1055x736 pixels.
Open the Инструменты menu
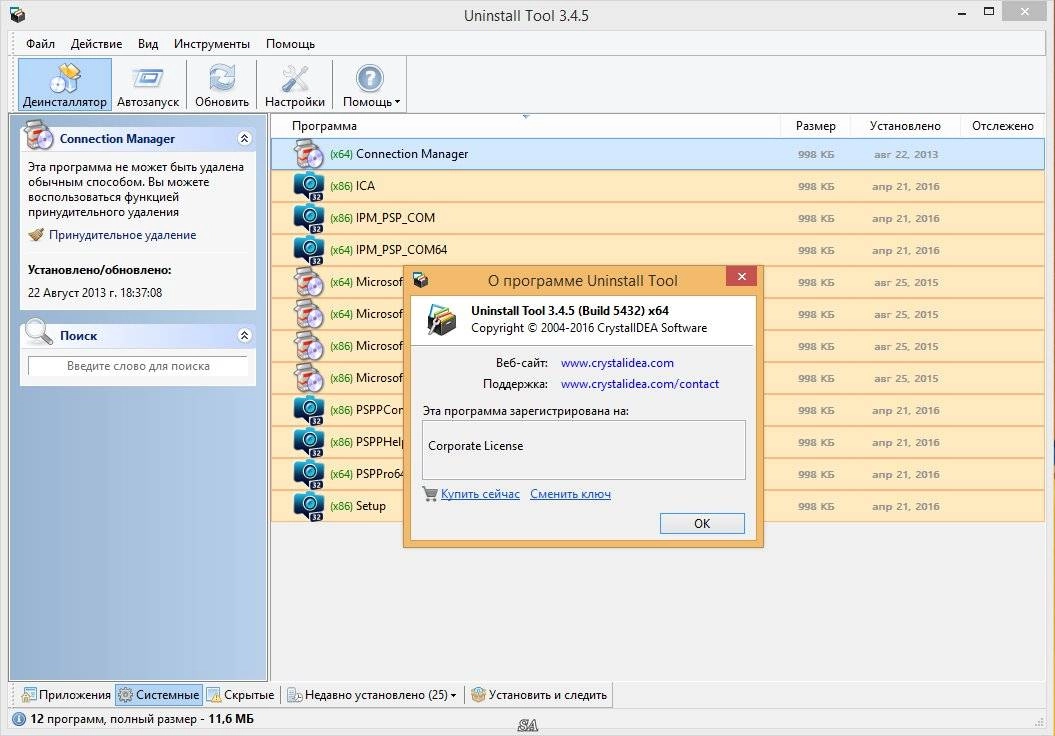coord(212,44)
